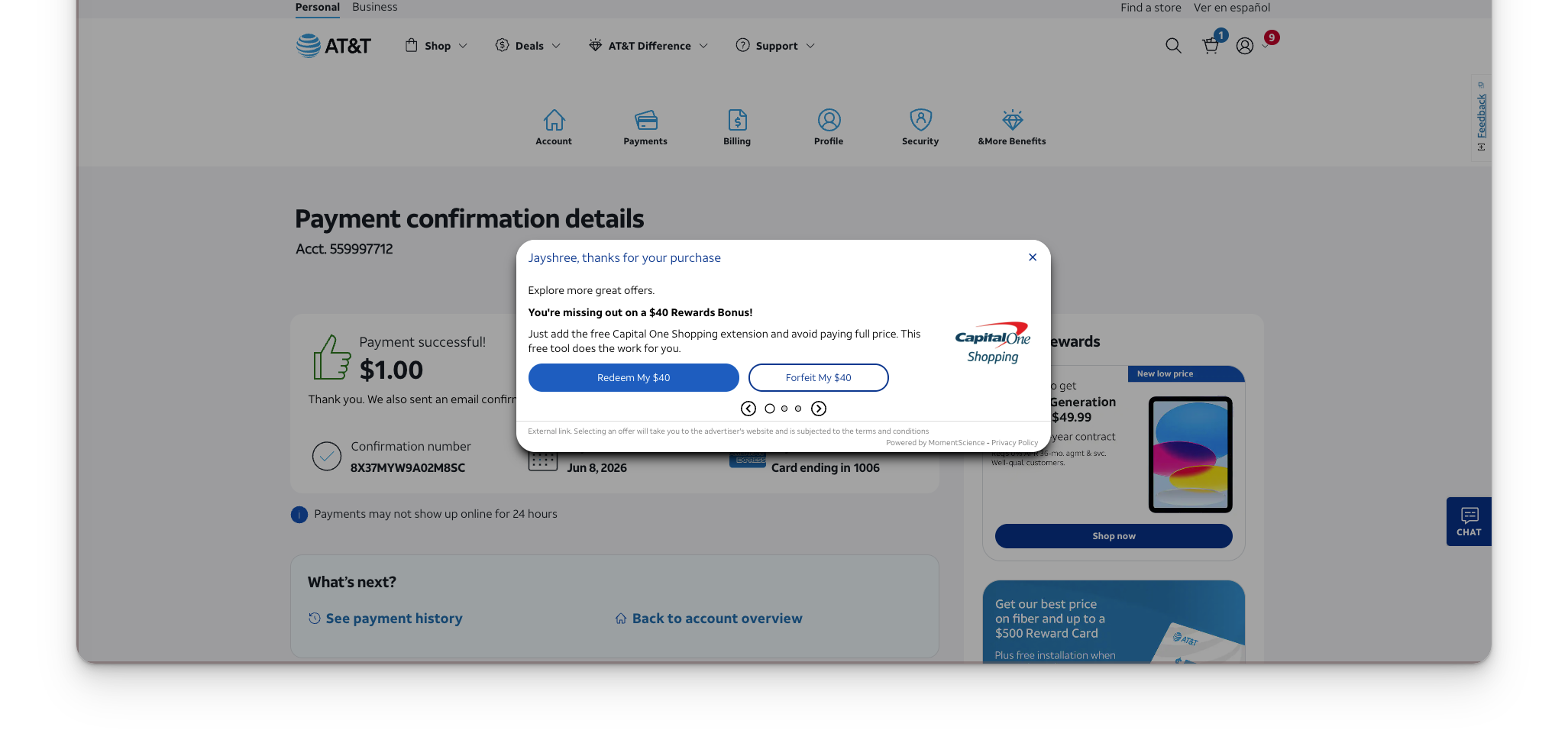Click Ver en español
1568x740 pixels.
tap(1232, 8)
